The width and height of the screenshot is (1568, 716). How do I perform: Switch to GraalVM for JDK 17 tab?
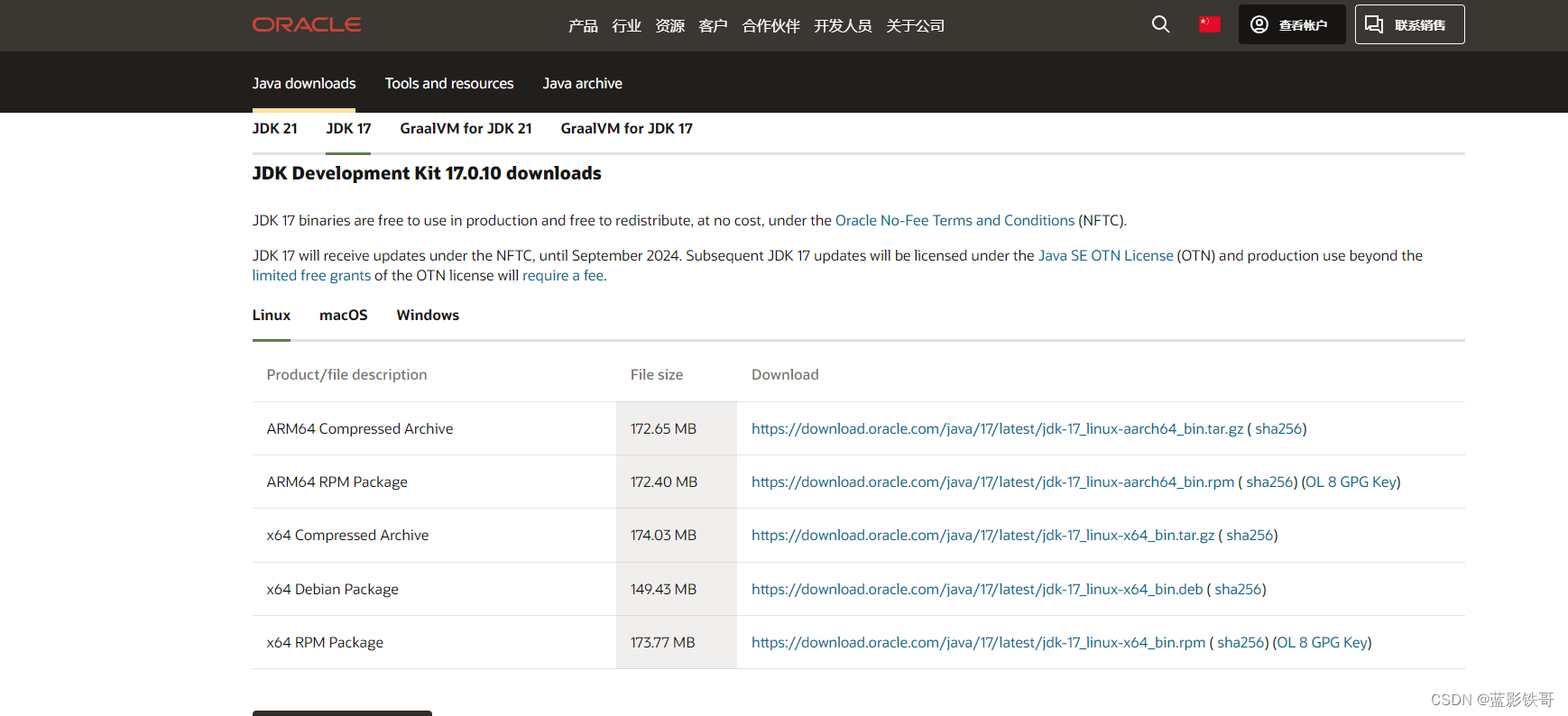click(627, 128)
